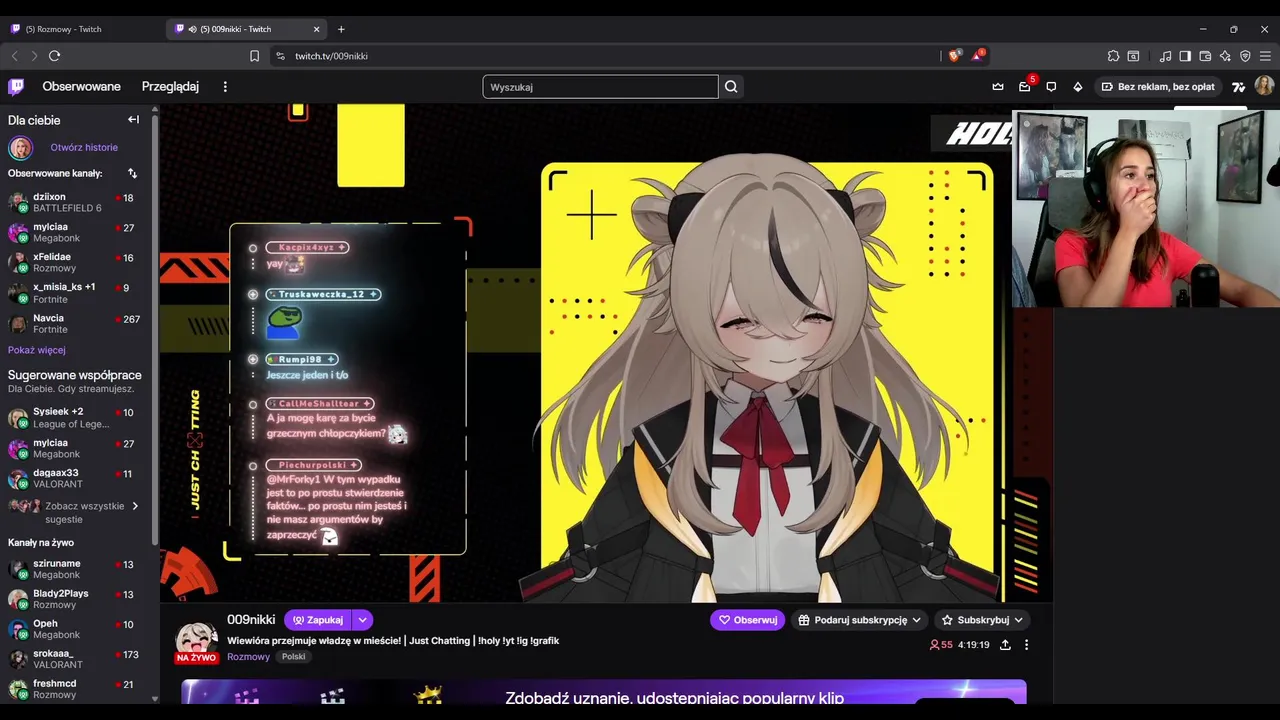The height and width of the screenshot is (720, 1280).
Task: Reload the current page
Action: pos(54,56)
